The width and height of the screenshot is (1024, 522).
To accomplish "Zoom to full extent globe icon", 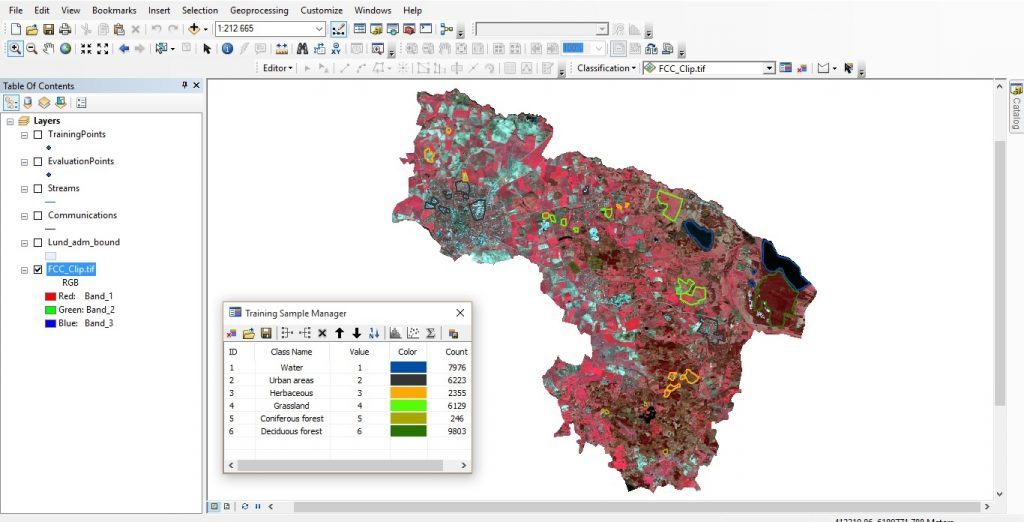I will coord(65,48).
